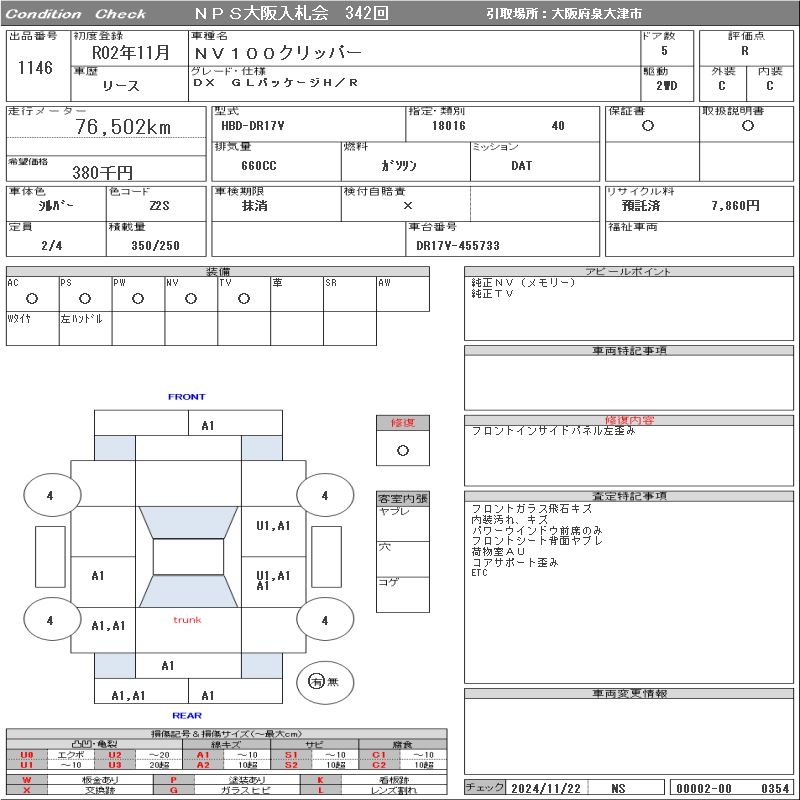Click the repair history circle under 修復
This screenshot has width=800, height=800.
click(403, 451)
